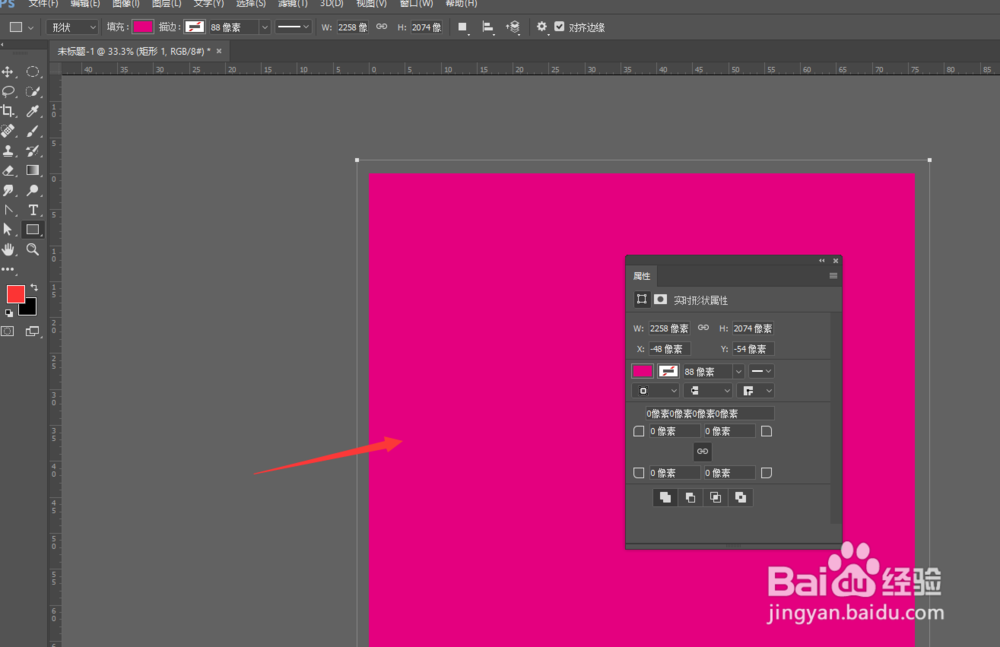This screenshot has width=1000, height=647.
Task: Select the Elliptical Marquee tool
Action: [33, 71]
